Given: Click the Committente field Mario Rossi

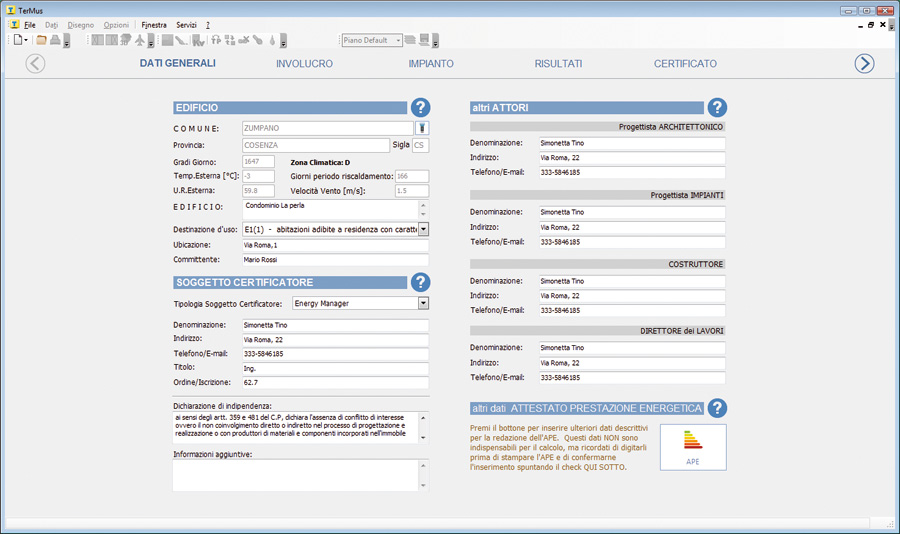Looking at the screenshot, I should (x=335, y=260).
